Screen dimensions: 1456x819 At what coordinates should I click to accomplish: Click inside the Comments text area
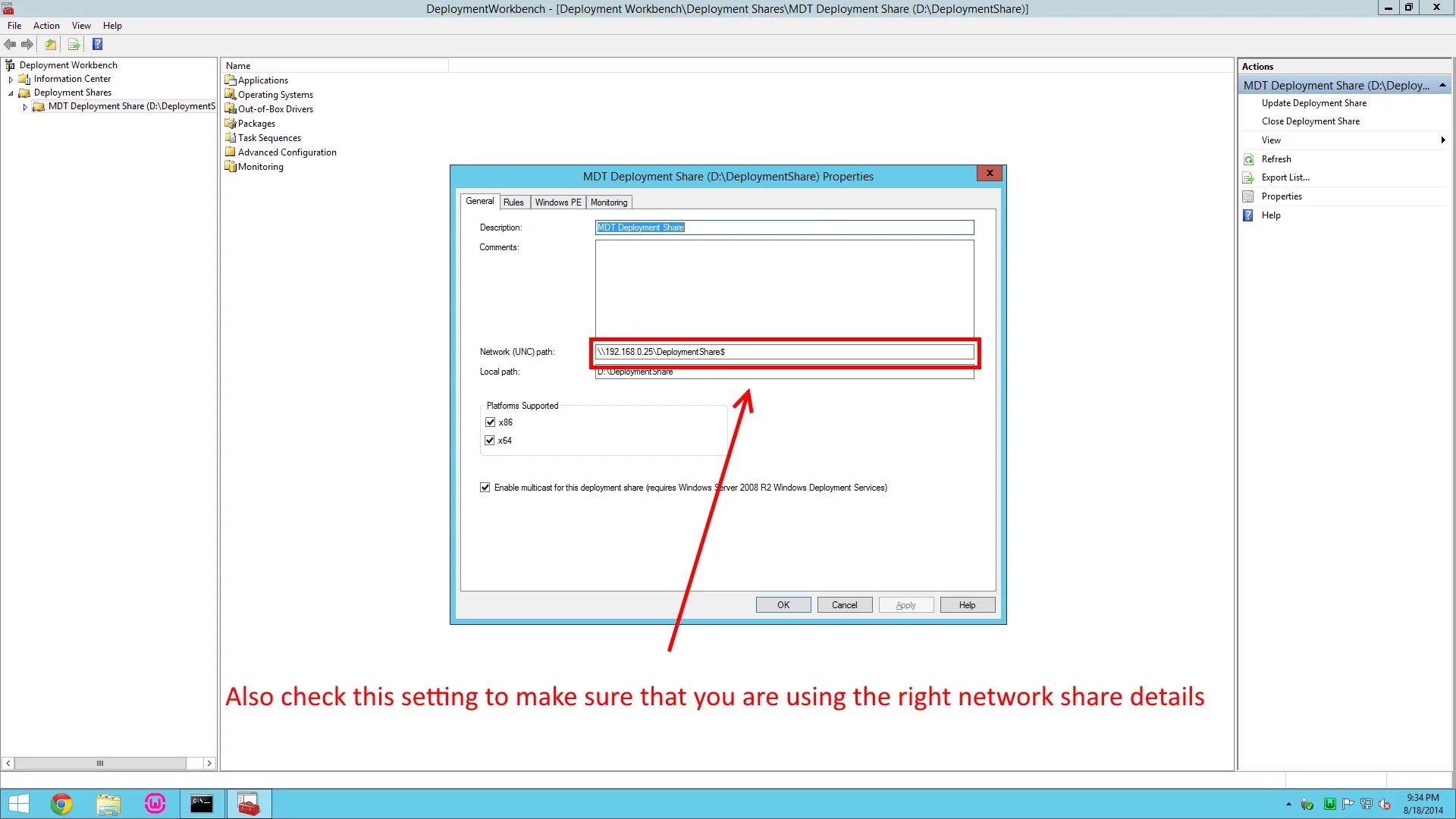tap(784, 288)
